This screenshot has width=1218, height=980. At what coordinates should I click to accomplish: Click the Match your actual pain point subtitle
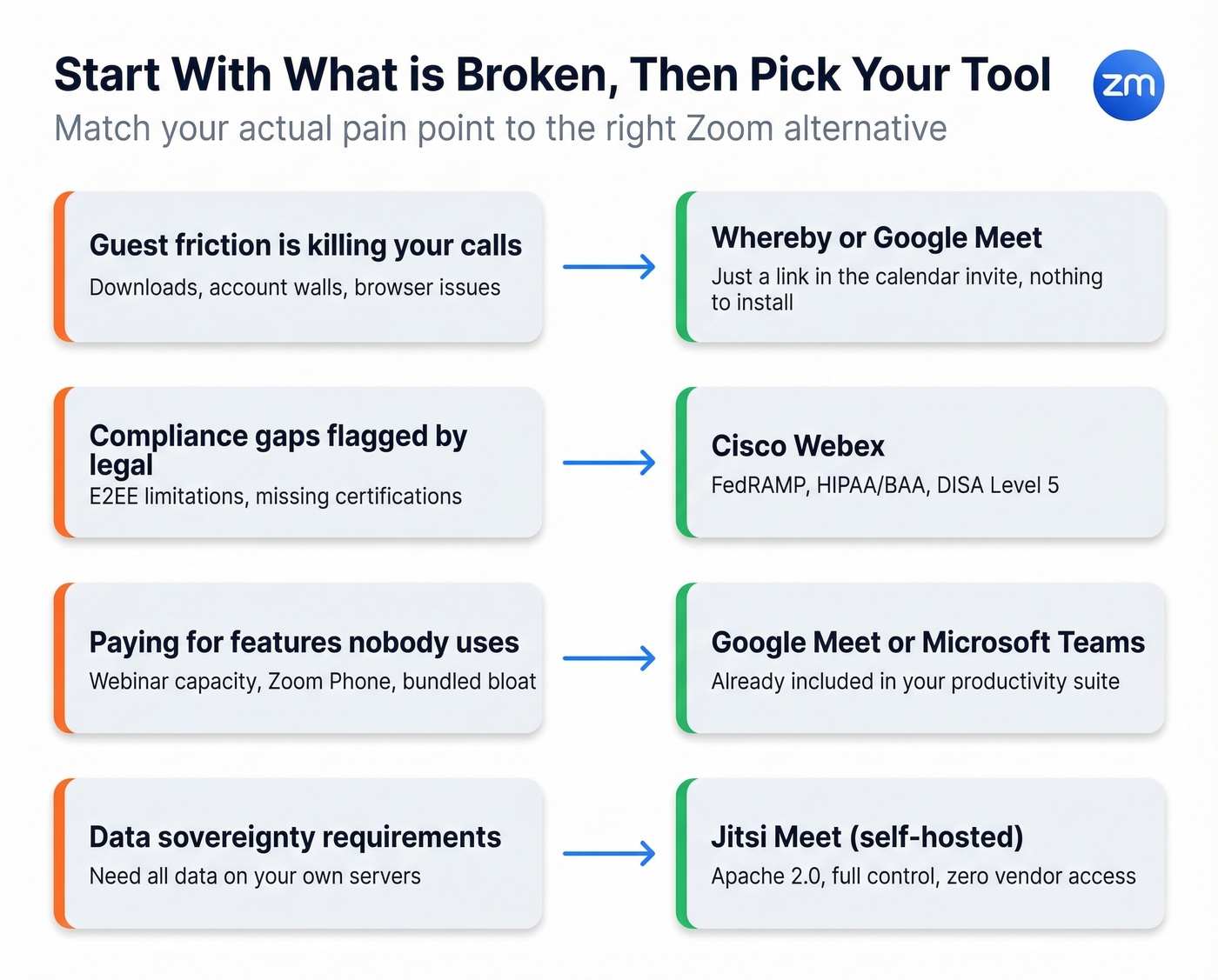click(x=500, y=129)
